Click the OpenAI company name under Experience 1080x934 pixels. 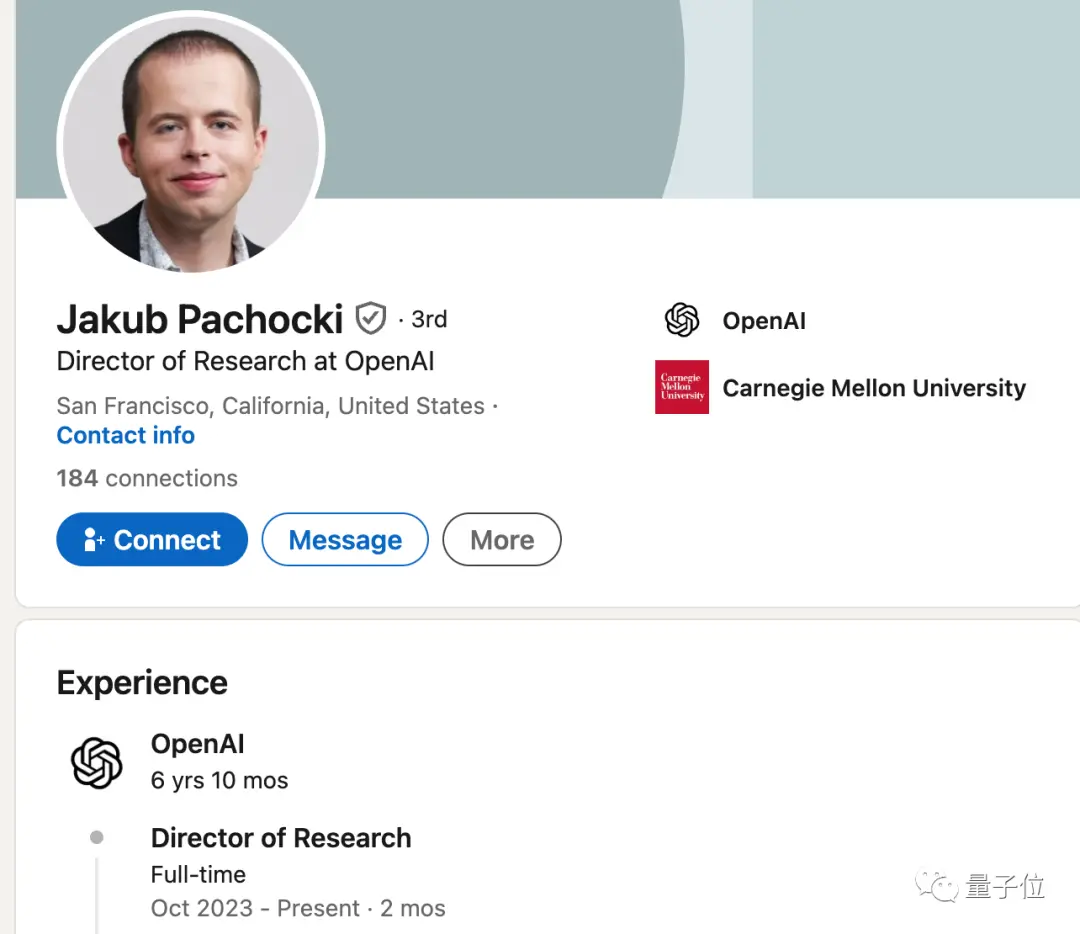pyautogui.click(x=197, y=744)
